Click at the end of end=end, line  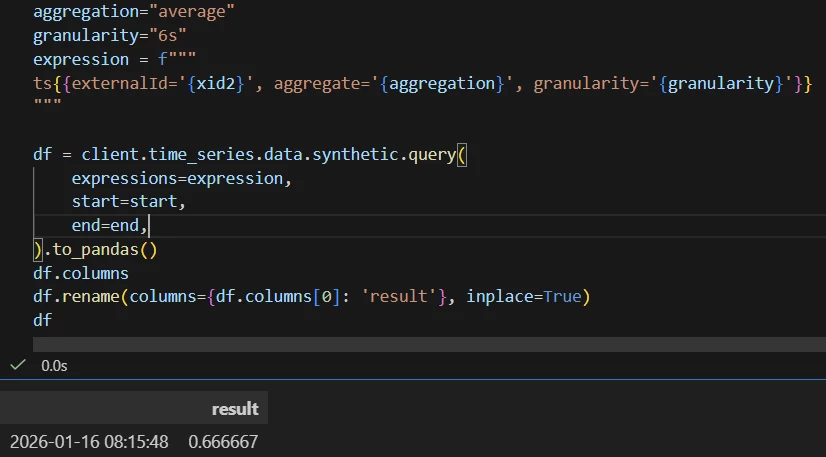147,226
